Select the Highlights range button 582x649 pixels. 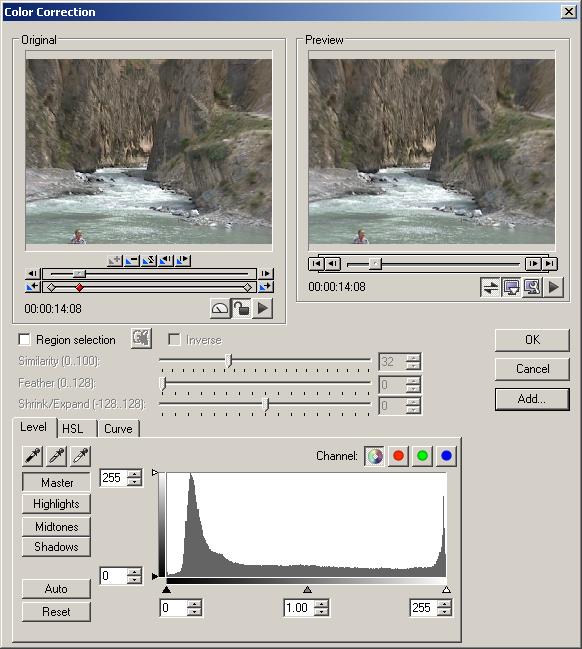click(56, 504)
